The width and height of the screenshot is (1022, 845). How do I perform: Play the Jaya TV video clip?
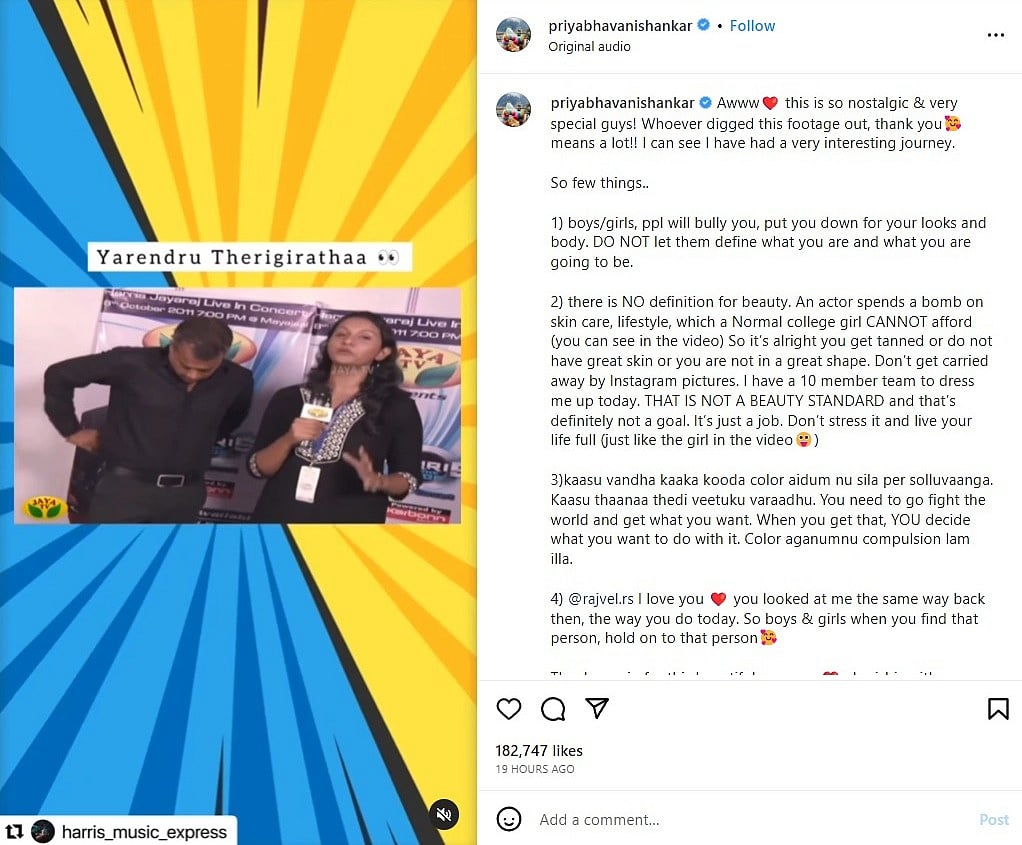click(x=238, y=406)
